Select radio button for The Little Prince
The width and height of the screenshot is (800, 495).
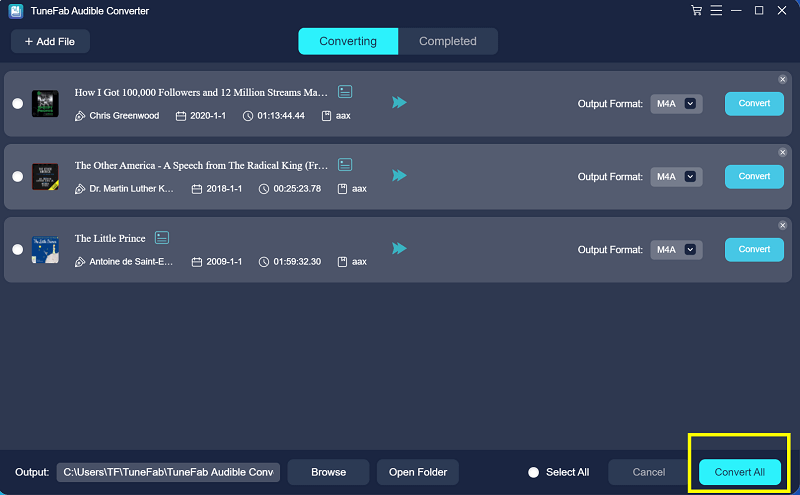coord(17,249)
